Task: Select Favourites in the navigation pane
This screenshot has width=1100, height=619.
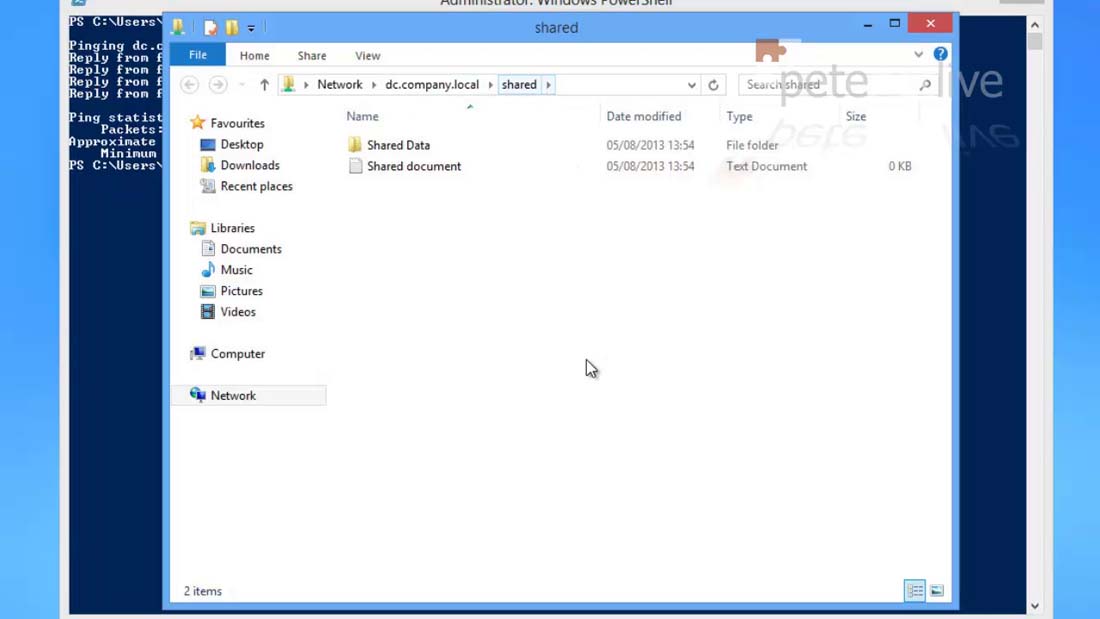Action: pos(238,124)
